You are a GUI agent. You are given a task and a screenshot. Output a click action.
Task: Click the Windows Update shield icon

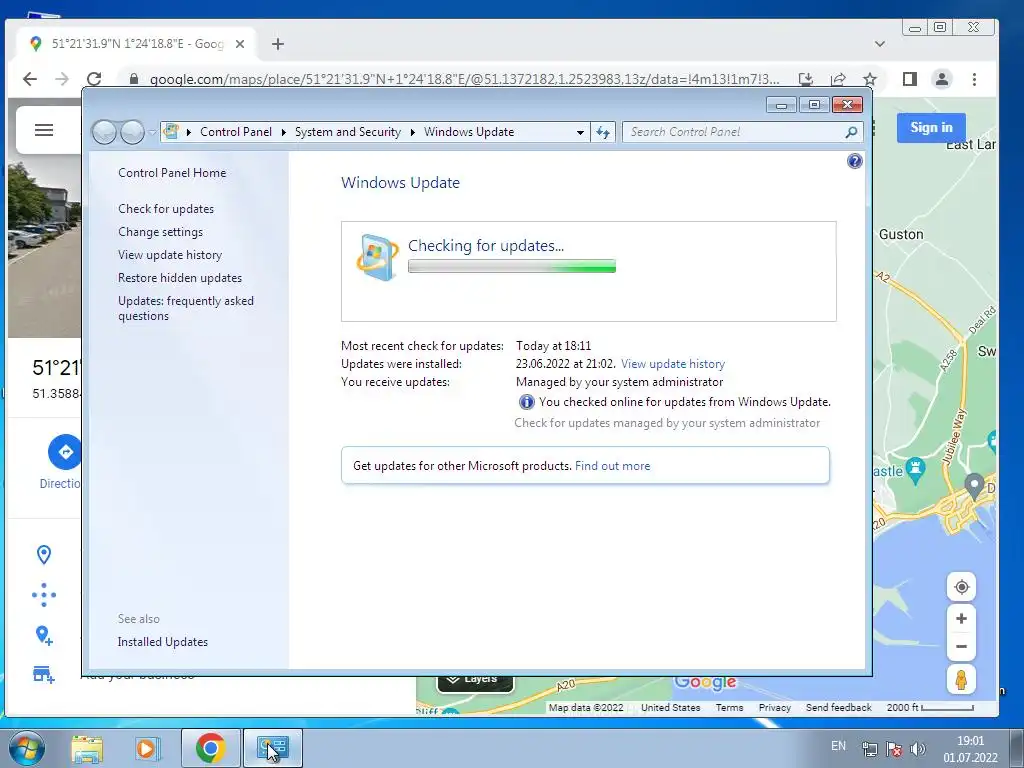[377, 257]
